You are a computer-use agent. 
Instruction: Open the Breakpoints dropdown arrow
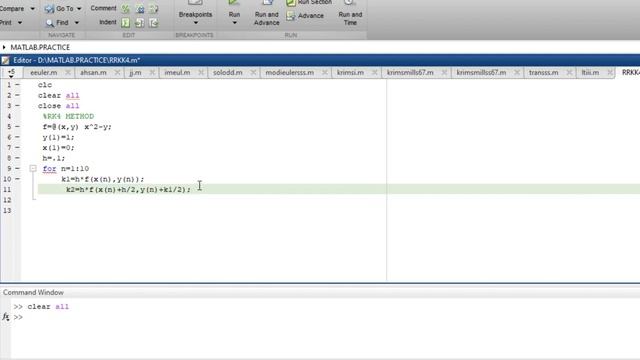pos(196,23)
